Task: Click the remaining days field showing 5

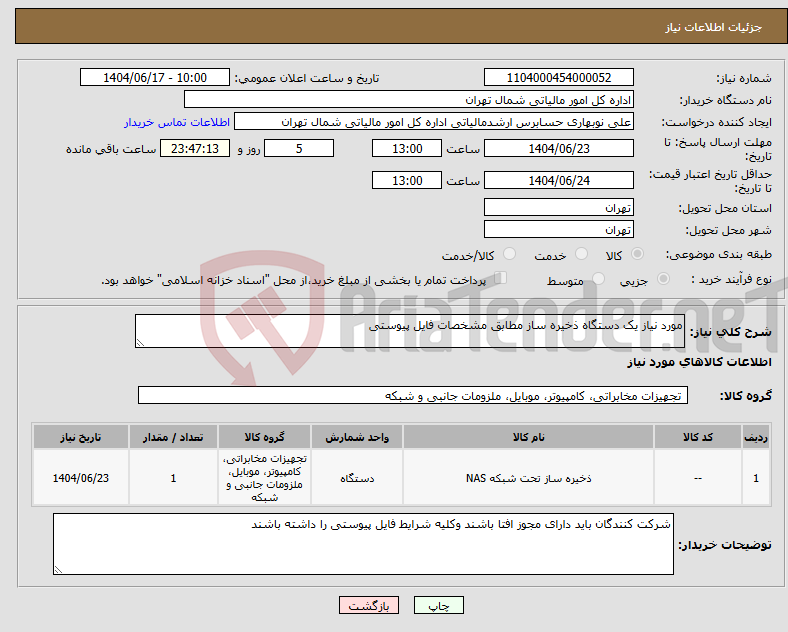Action: click(x=299, y=148)
